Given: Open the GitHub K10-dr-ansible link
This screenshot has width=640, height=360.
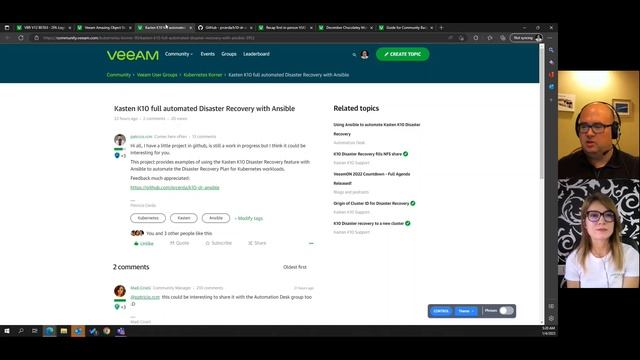Looking at the screenshot, I should click(175, 187).
